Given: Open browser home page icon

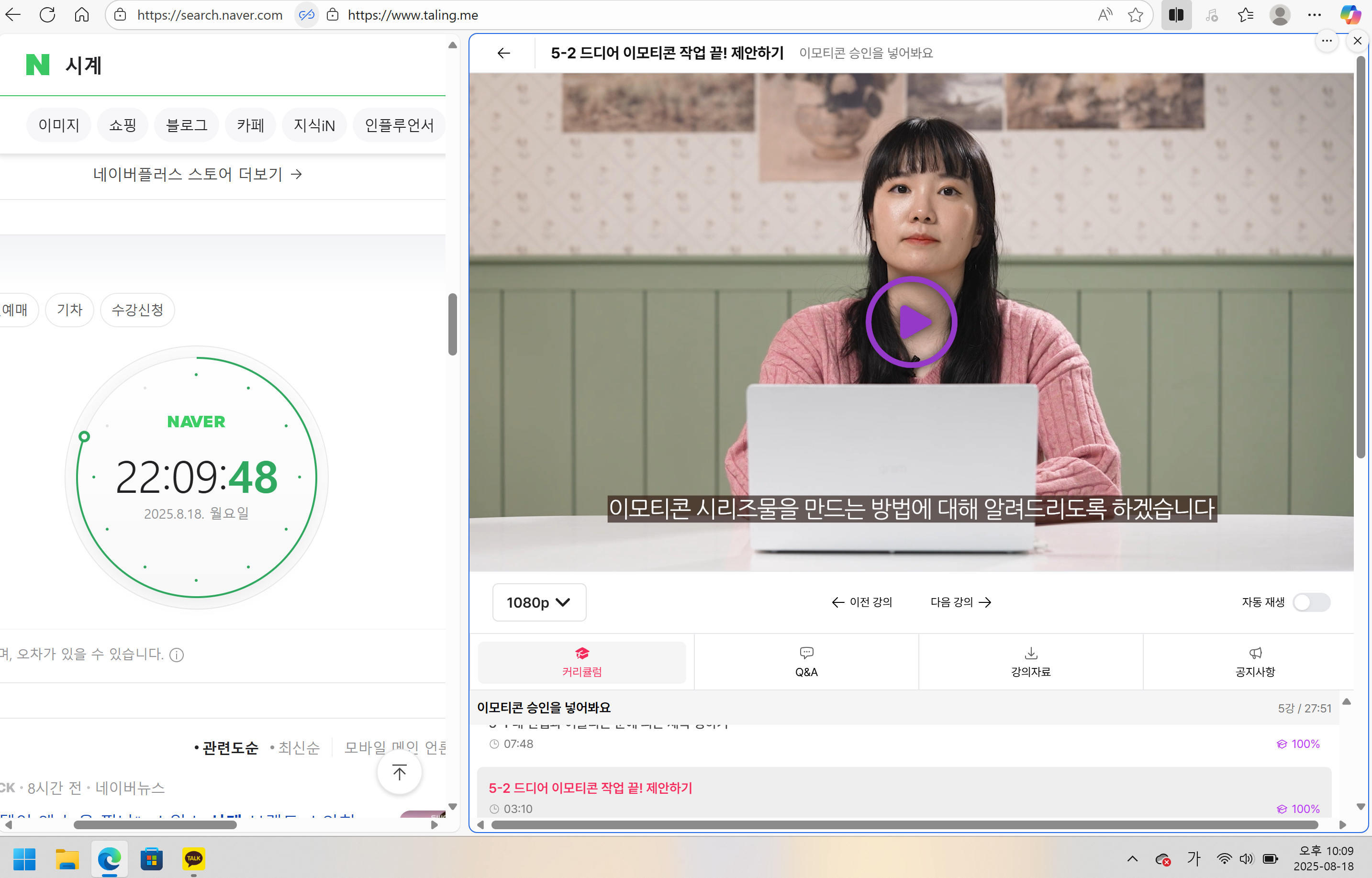Looking at the screenshot, I should (x=81, y=15).
